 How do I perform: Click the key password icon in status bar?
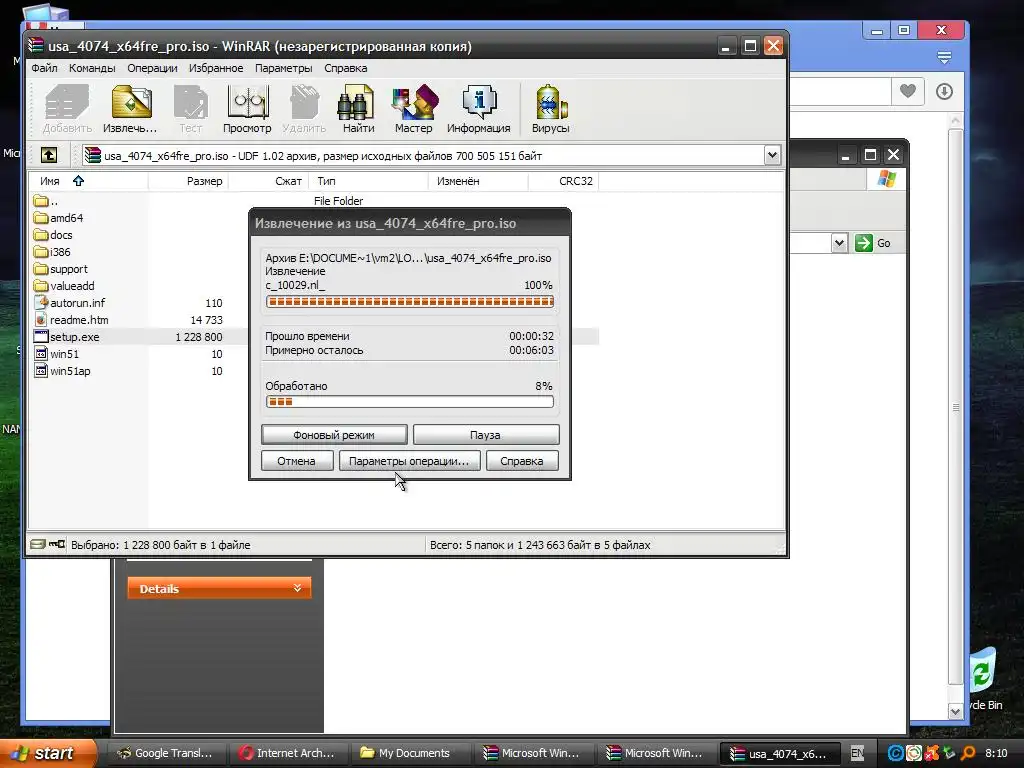click(x=57, y=544)
